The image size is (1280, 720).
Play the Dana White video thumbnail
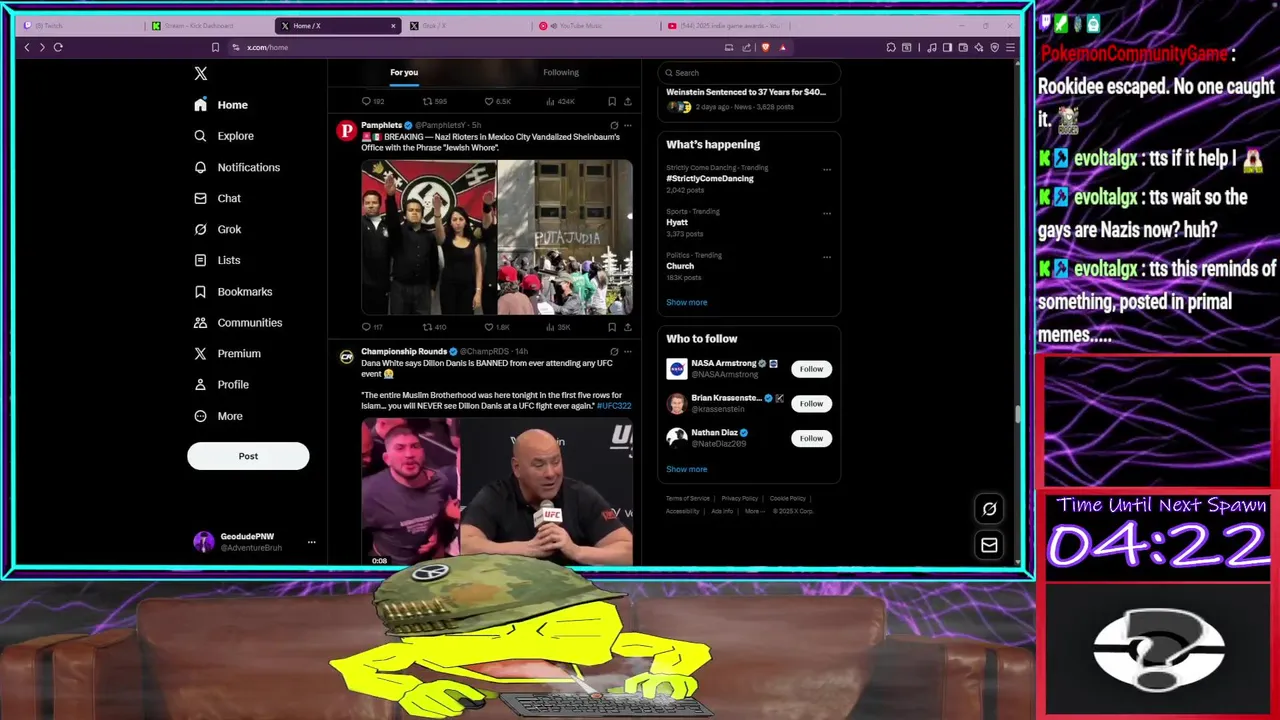[x=497, y=492]
